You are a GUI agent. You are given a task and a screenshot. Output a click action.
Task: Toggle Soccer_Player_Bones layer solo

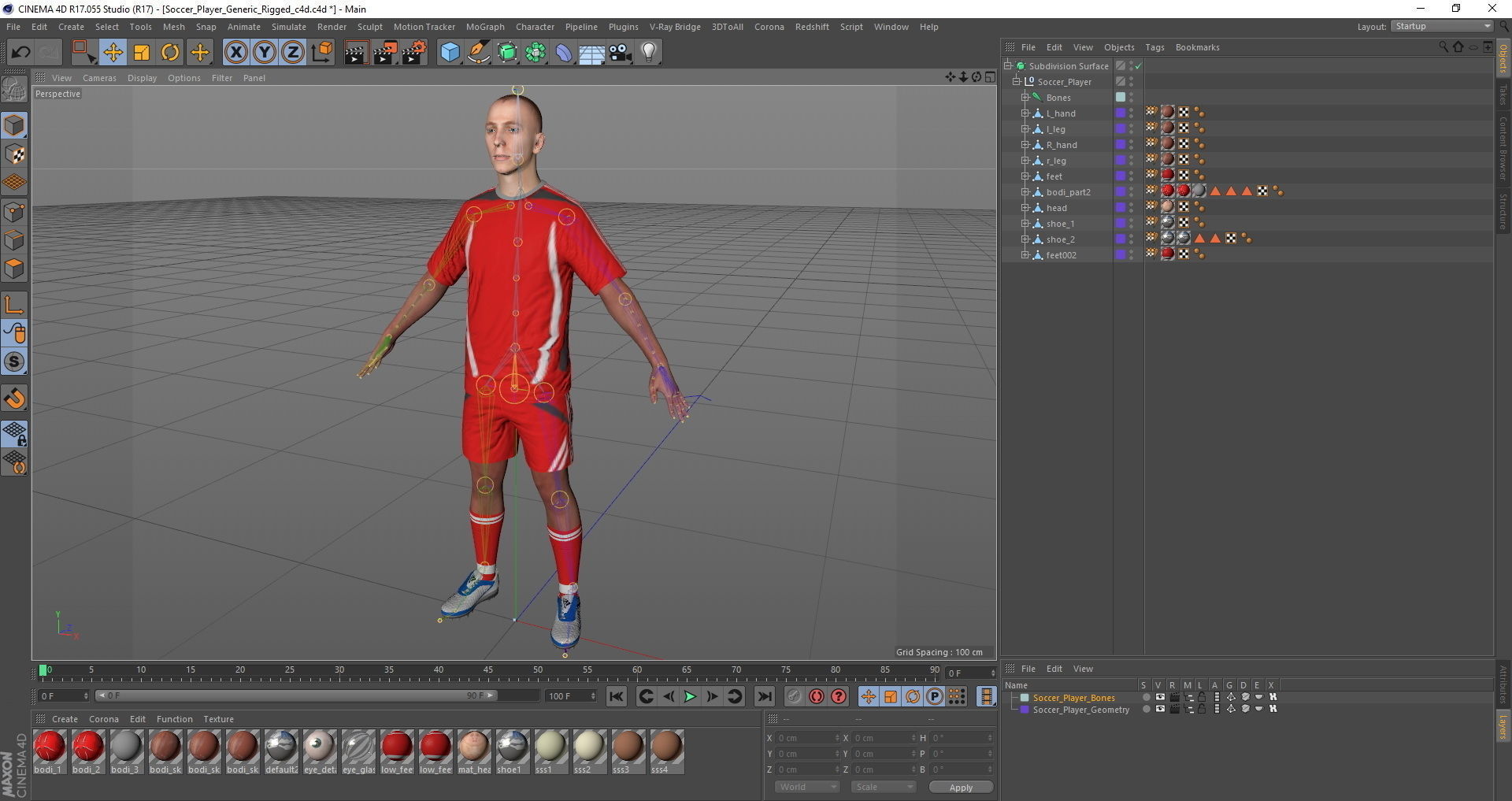pos(1147,697)
